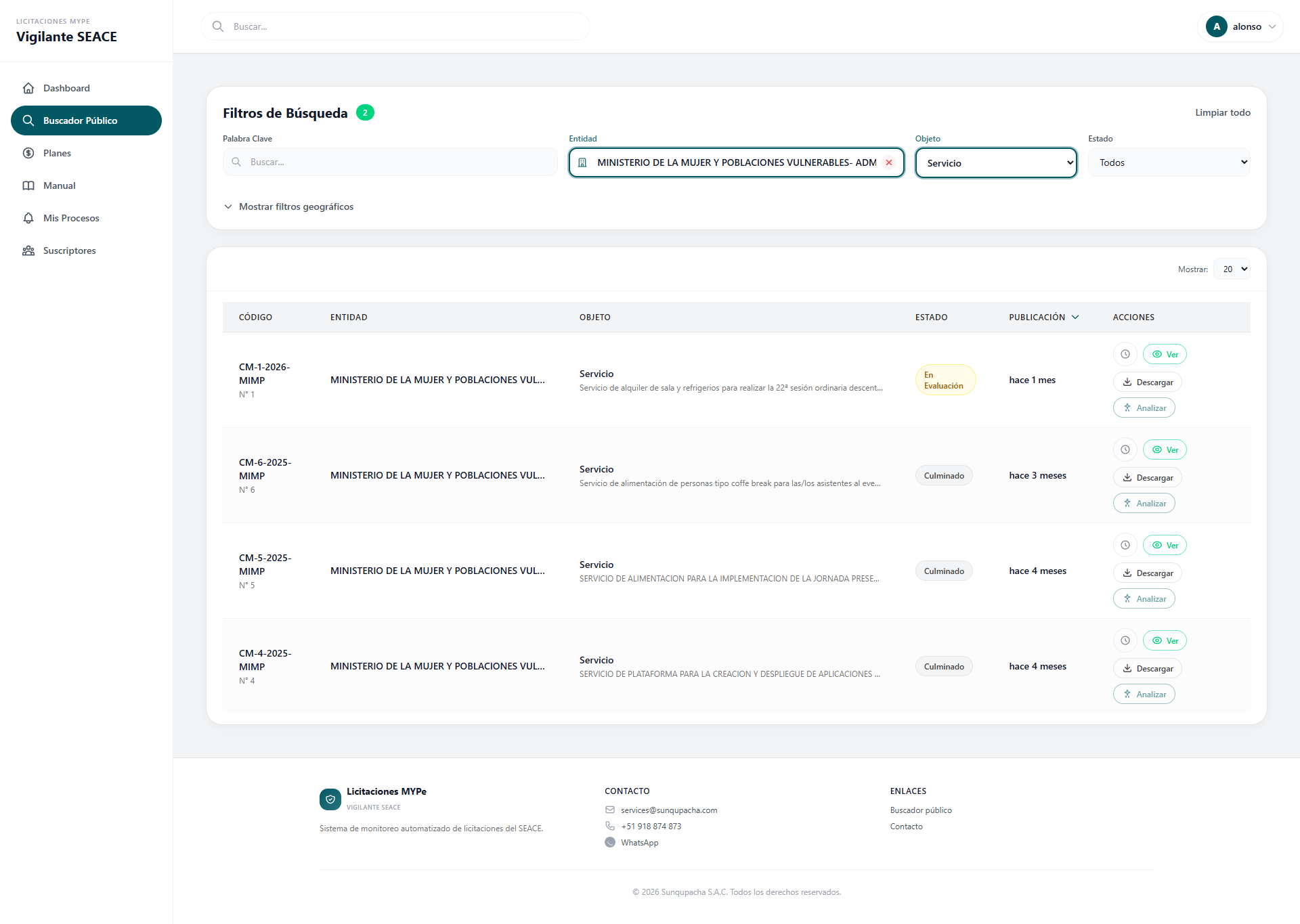The height and width of the screenshot is (924, 1300).
Task: Change Mostrar page size from 20
Action: 1232,269
